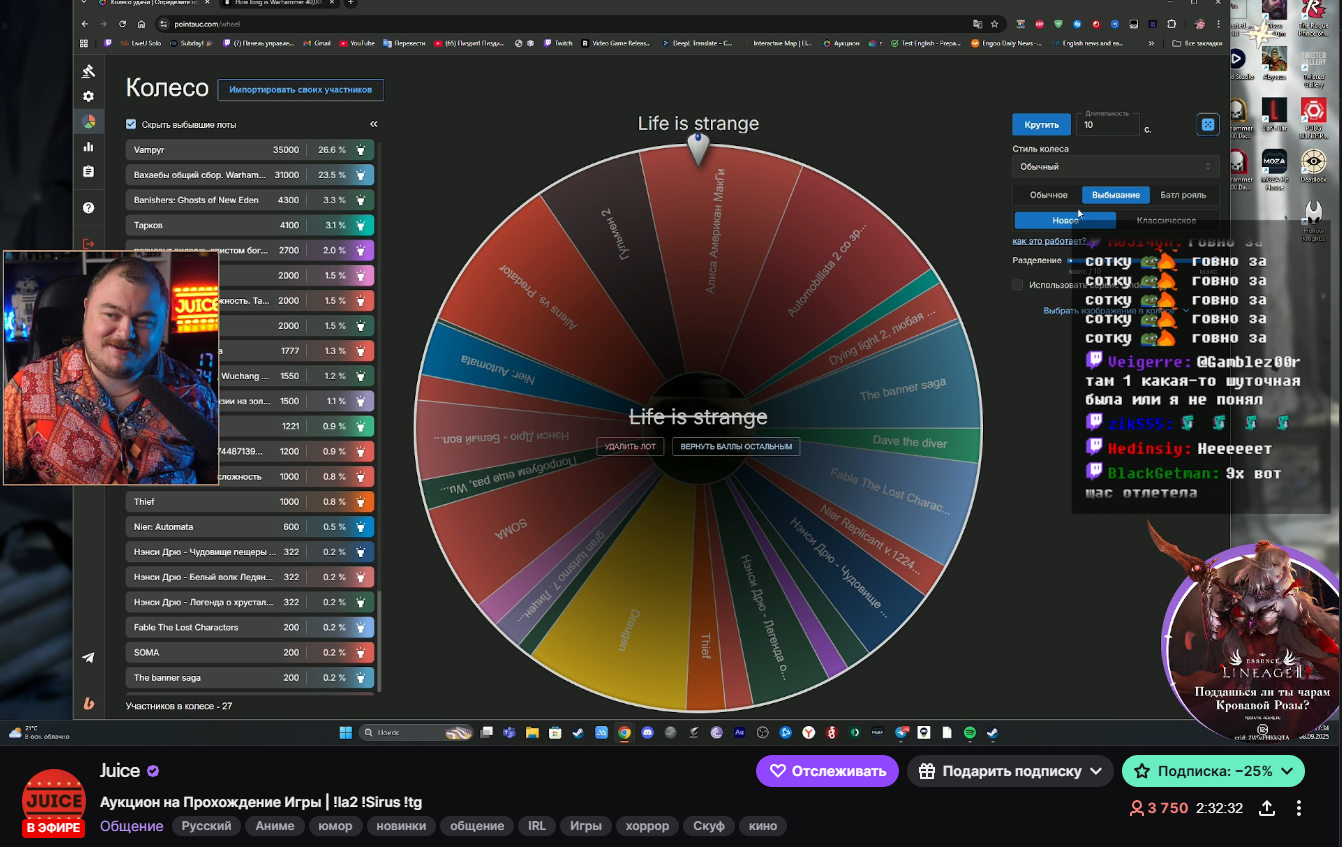
Task: Open the Подписка: −25% dropdown
Action: coord(1213,771)
